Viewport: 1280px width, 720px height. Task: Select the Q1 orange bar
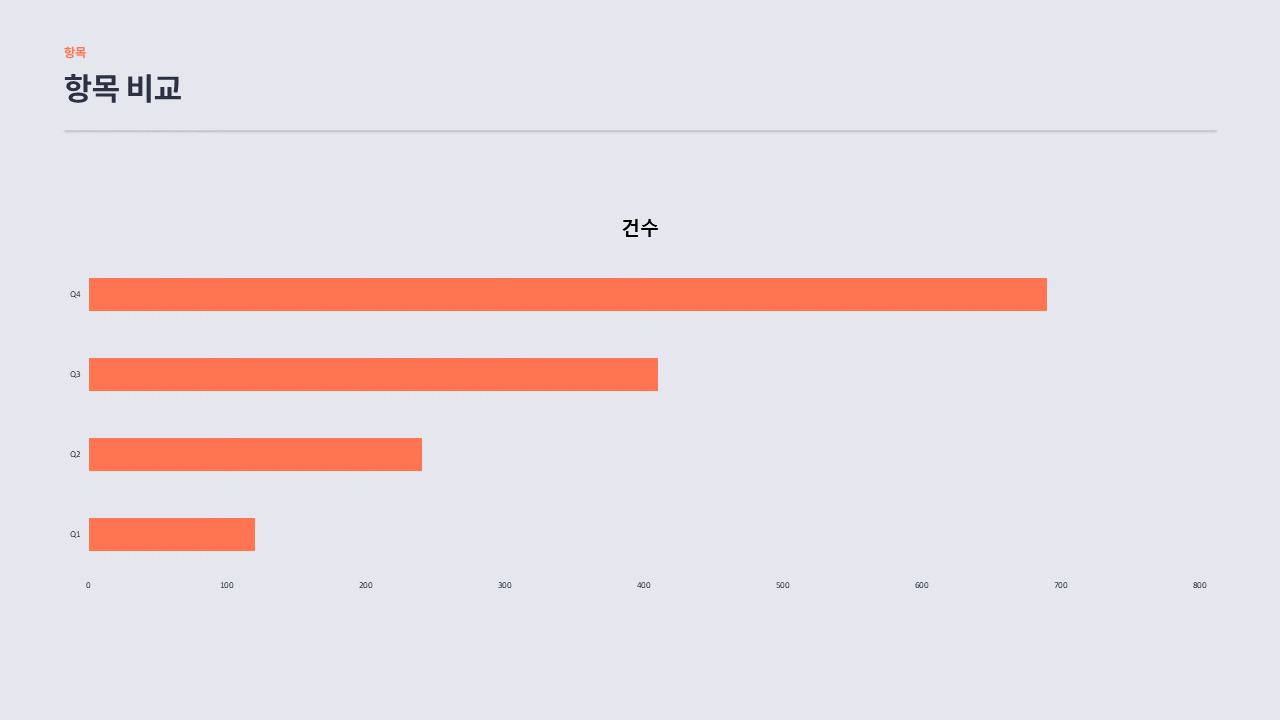point(172,534)
